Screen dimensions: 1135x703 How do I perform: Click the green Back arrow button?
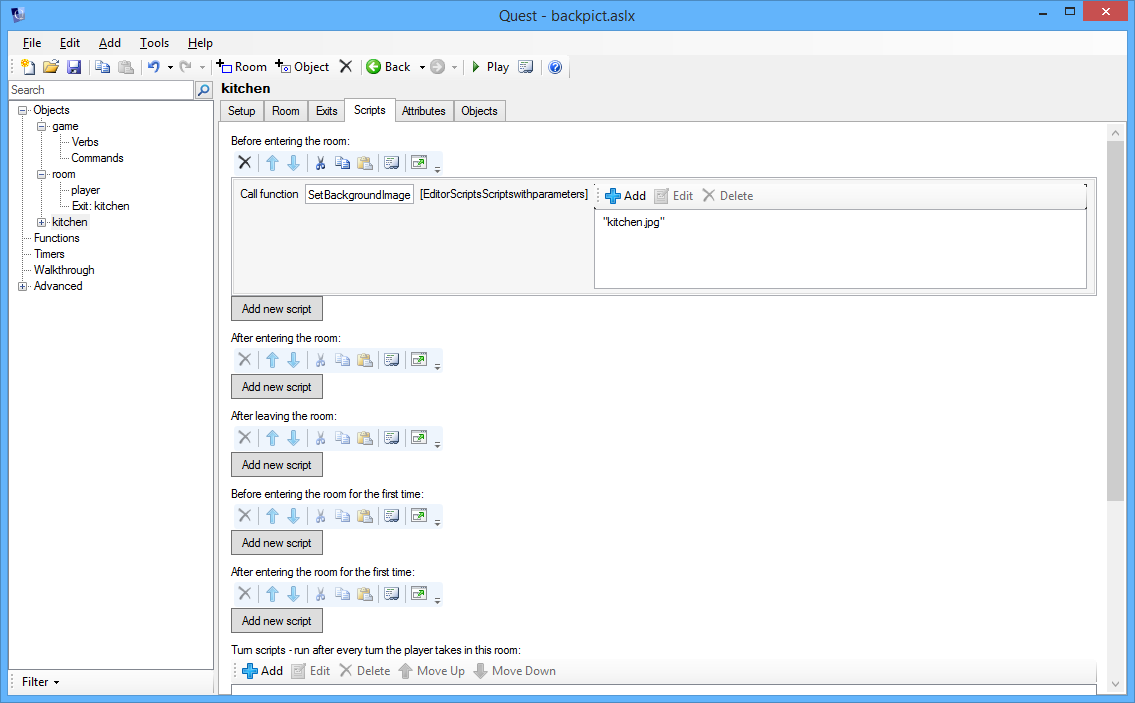(388, 67)
